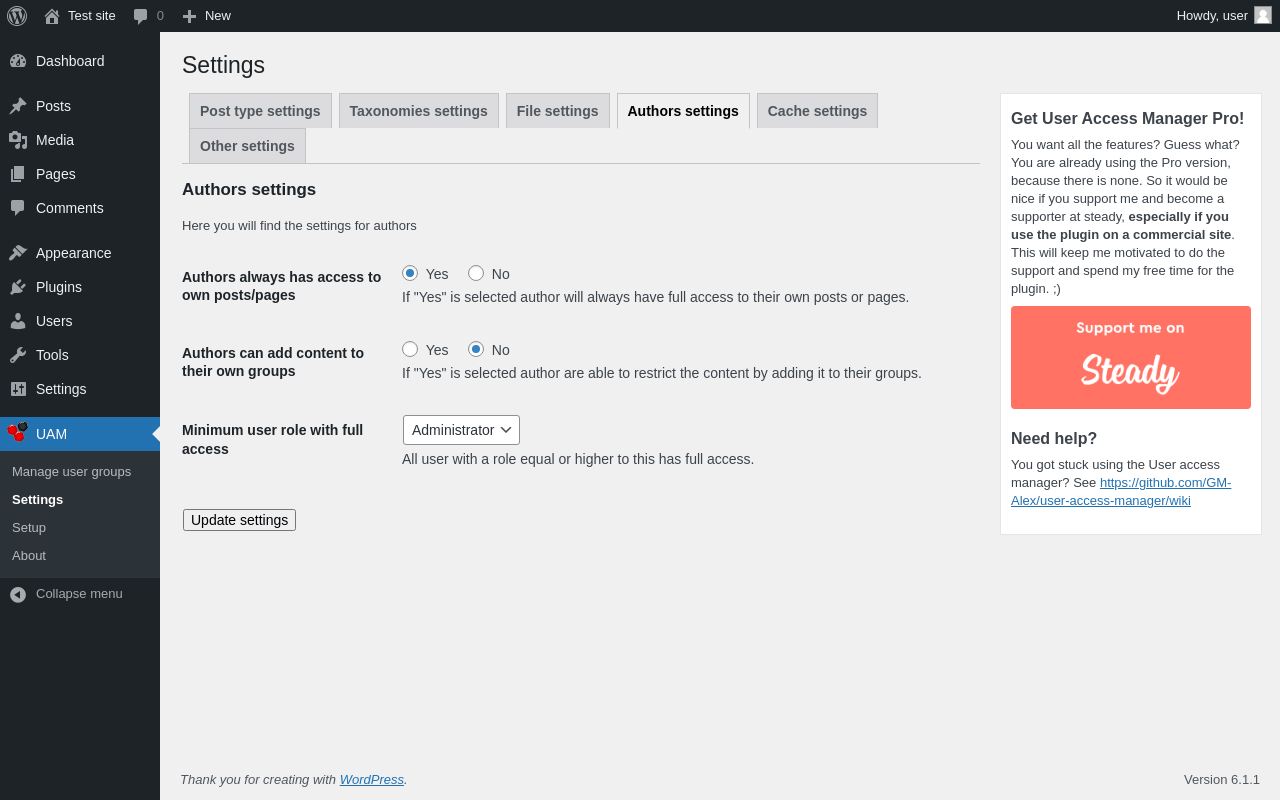The height and width of the screenshot is (800, 1280).
Task: Open the Minimum user role dropdown
Action: pyautogui.click(x=461, y=430)
